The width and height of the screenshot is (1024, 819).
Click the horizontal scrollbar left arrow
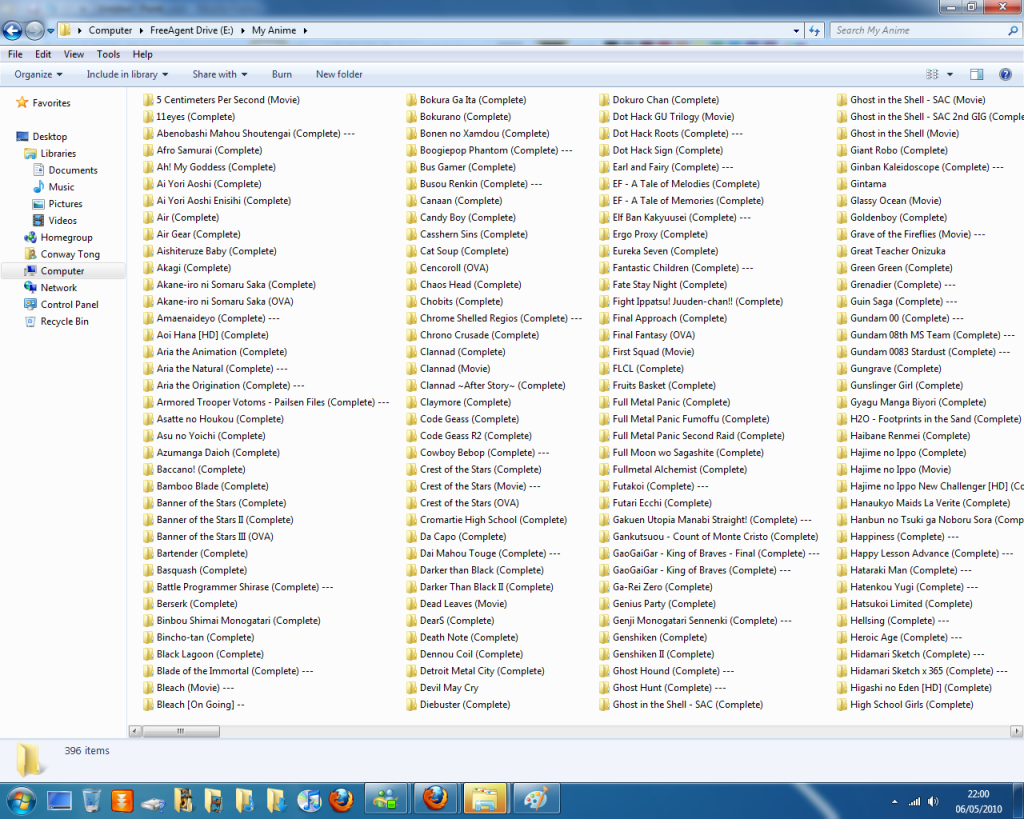click(135, 731)
